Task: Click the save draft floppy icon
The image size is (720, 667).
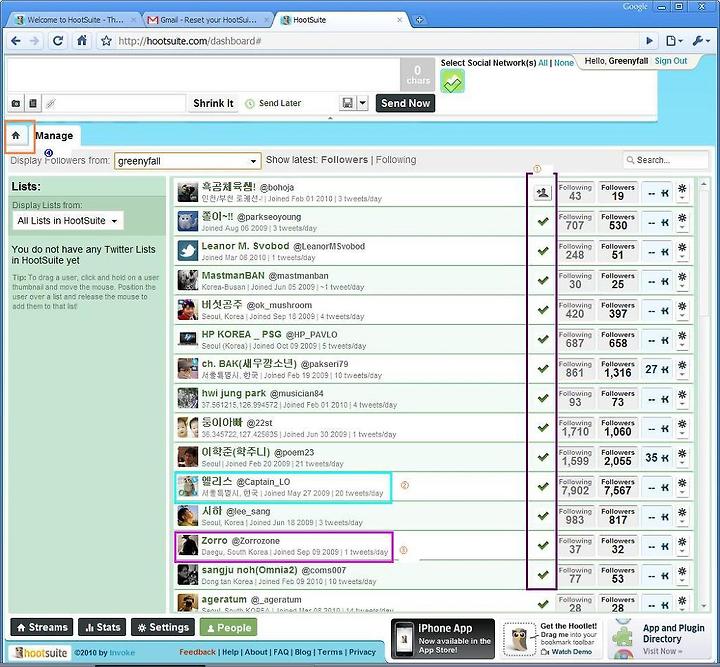Action: coord(348,103)
